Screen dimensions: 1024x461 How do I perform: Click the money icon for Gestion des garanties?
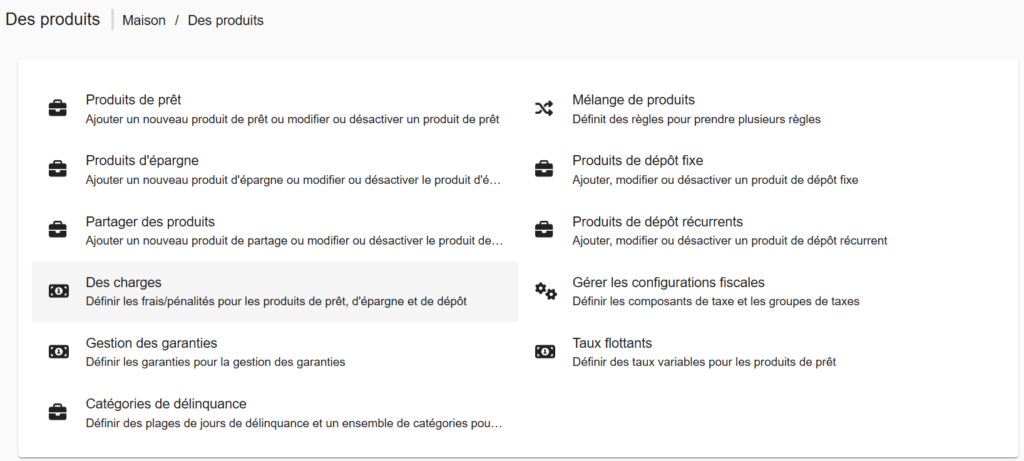[x=58, y=352]
